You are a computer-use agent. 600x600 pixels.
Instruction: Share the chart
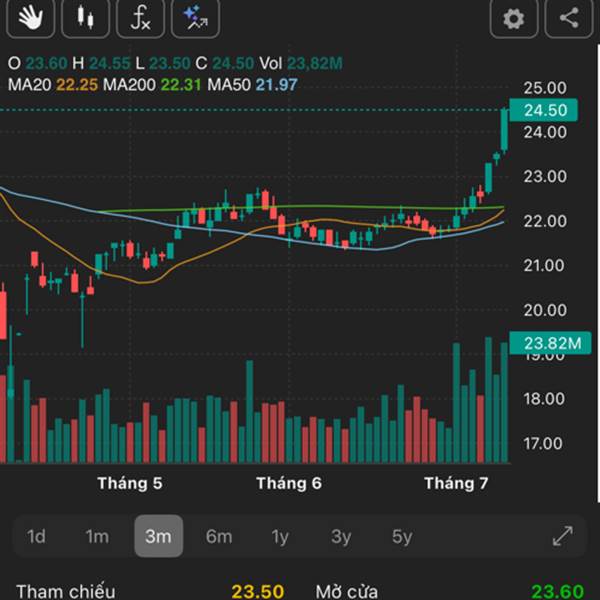point(569,18)
